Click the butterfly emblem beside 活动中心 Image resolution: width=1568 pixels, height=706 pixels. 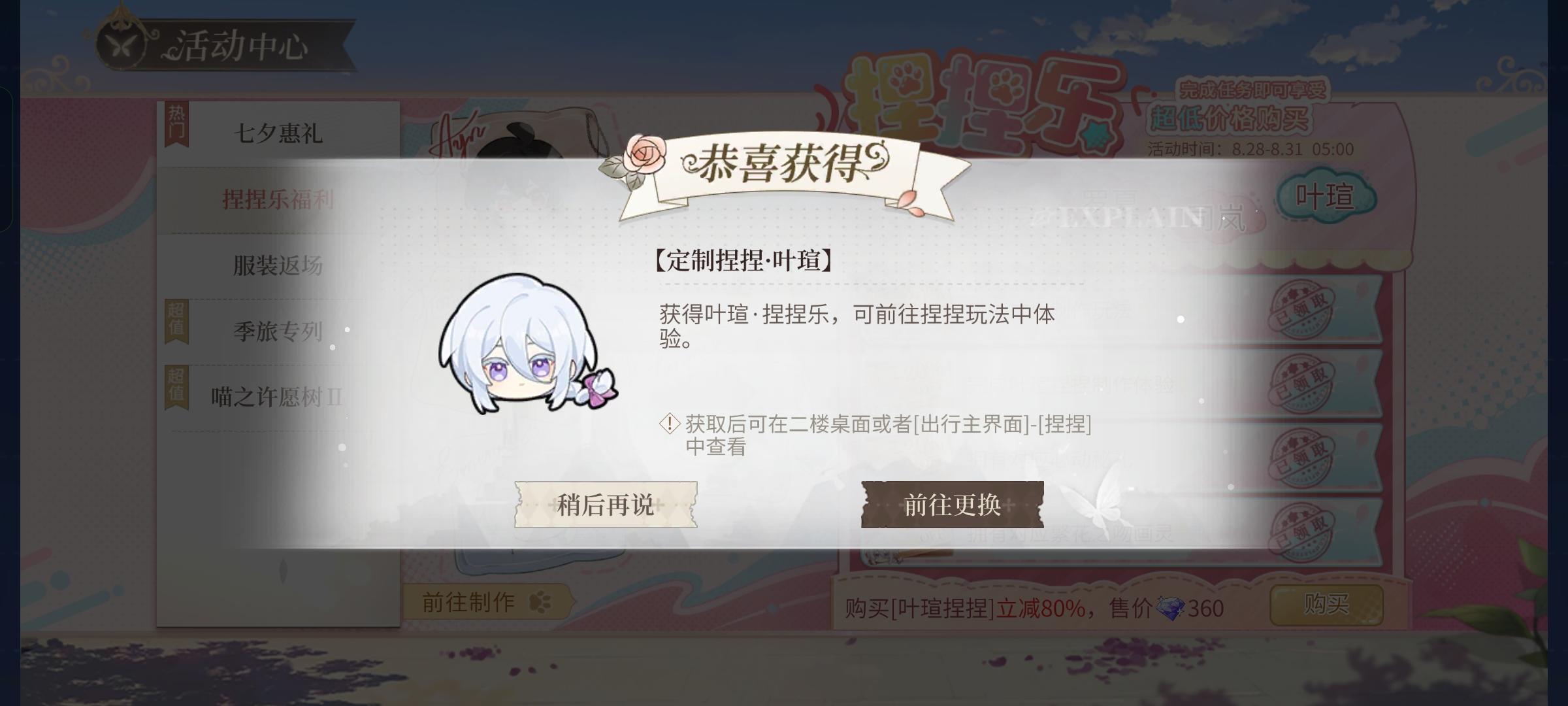point(122,44)
